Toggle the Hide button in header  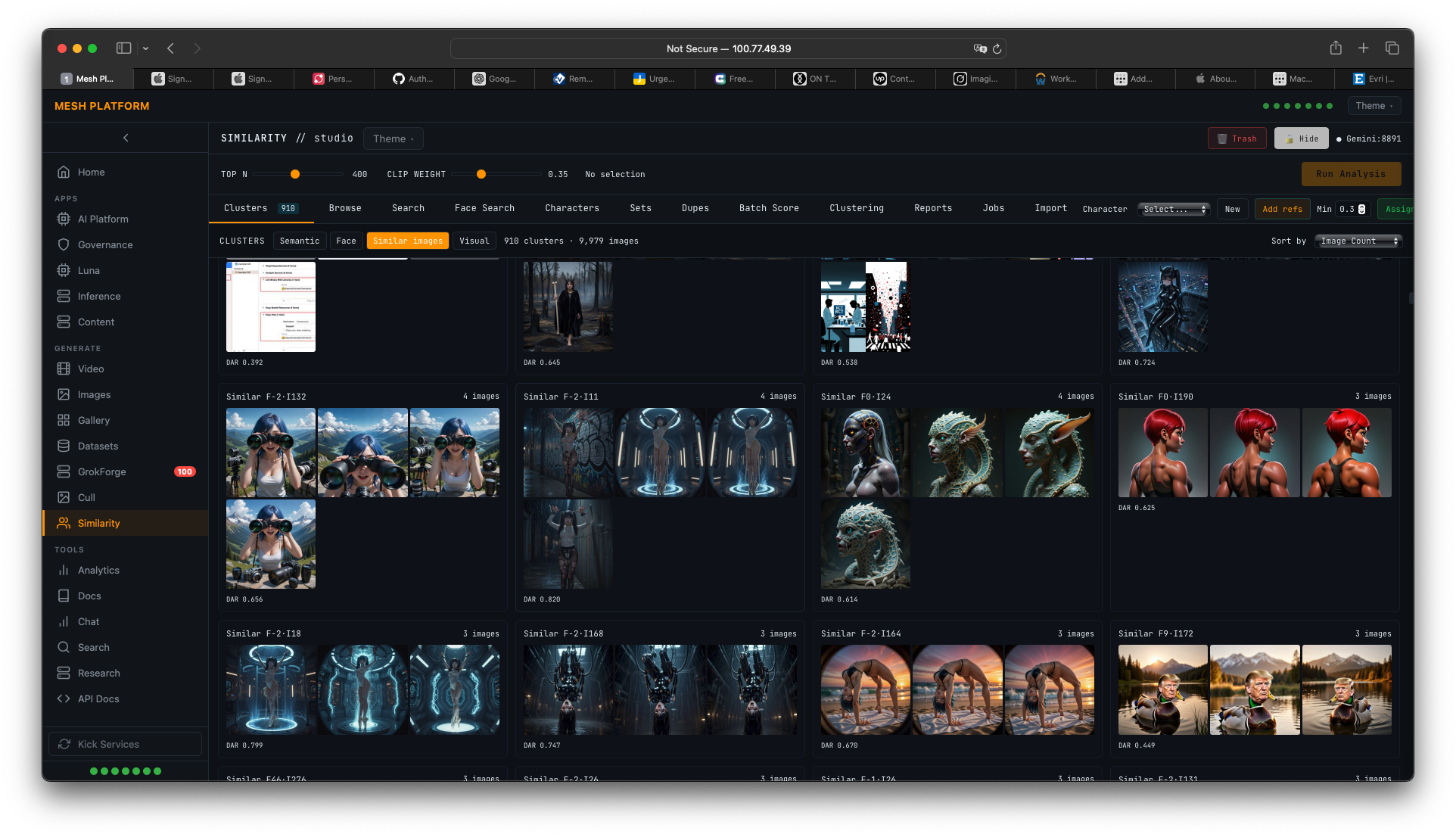click(1301, 138)
